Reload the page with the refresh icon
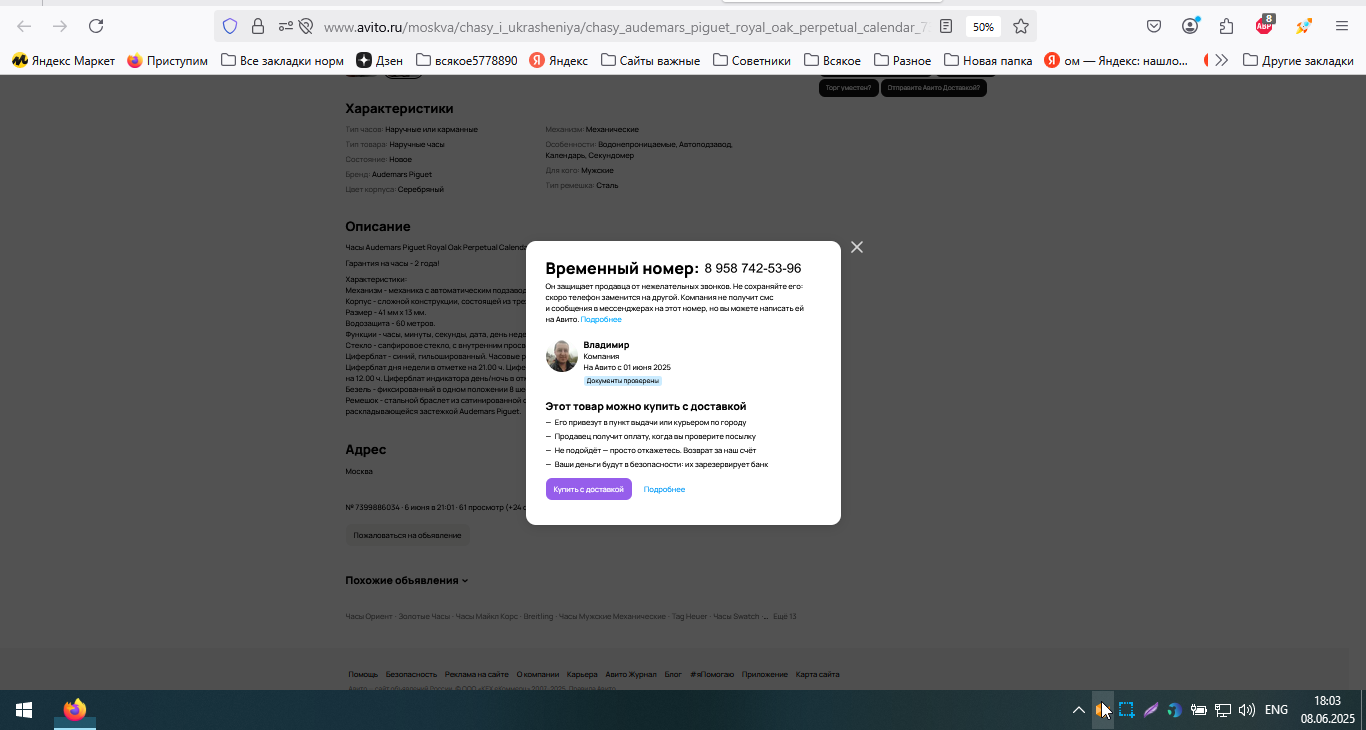Screen dimensions: 1366x730 pyautogui.click(x=96, y=27)
